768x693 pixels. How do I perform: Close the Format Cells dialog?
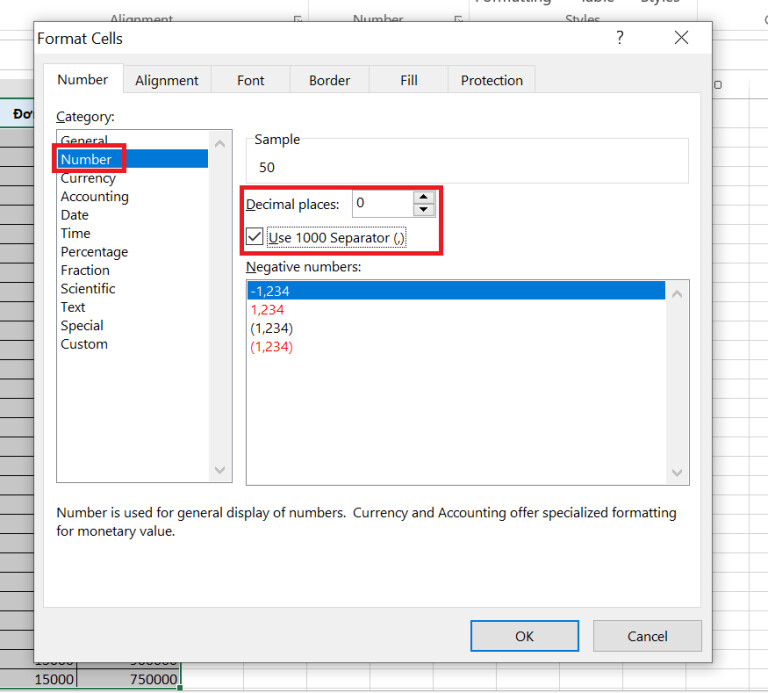tap(681, 38)
